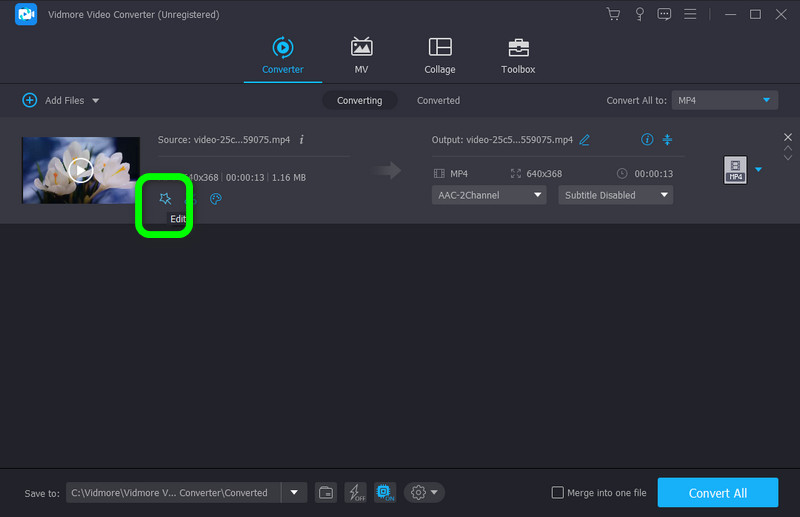
Task: Expand the Convert All to MP4 dropdown
Action: 724,100
